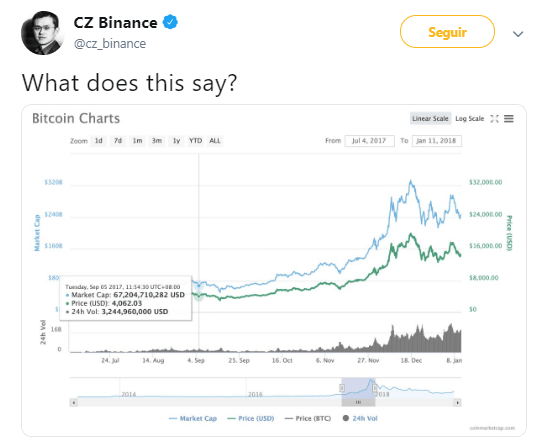Toggle 24h Vol series in legend
This screenshot has width=550, height=444.
pos(360,418)
